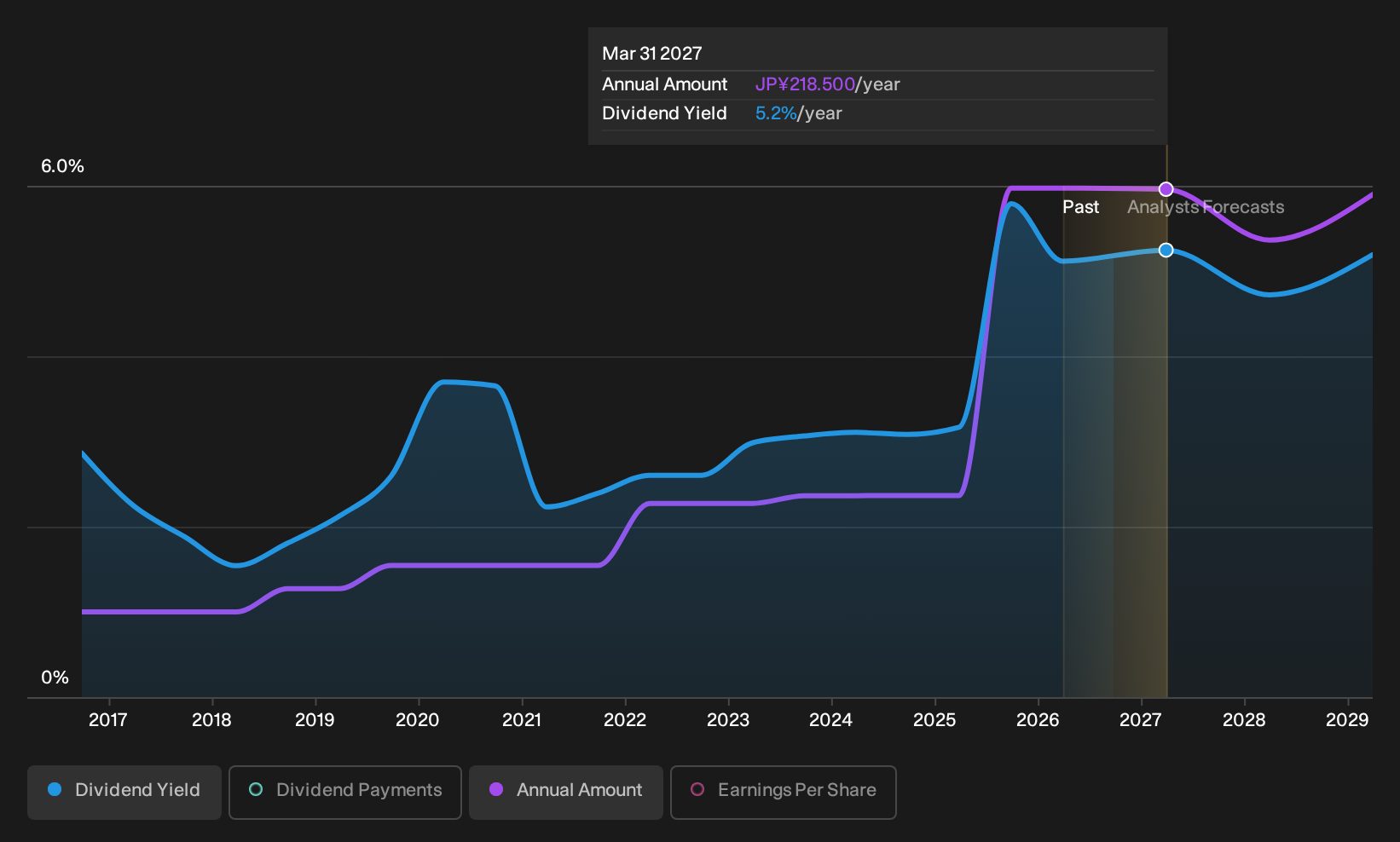The width and height of the screenshot is (1400, 842).
Task: Show the Earnings Per Share series
Action: click(x=784, y=792)
